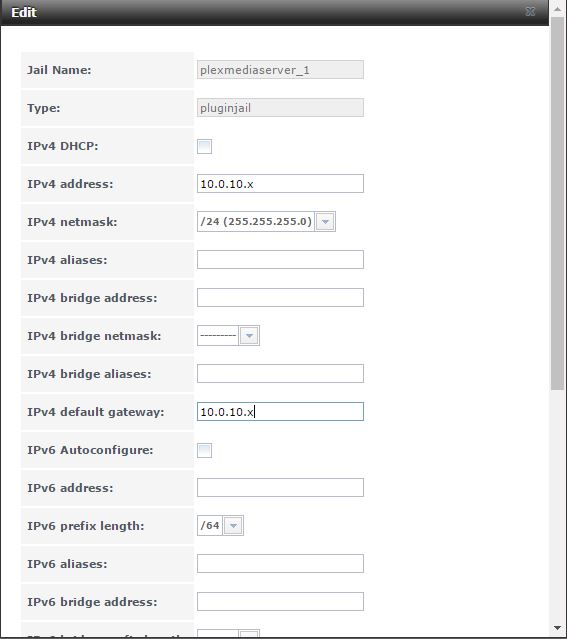Click the Jail Name field
The height and width of the screenshot is (639, 567).
tap(280, 70)
